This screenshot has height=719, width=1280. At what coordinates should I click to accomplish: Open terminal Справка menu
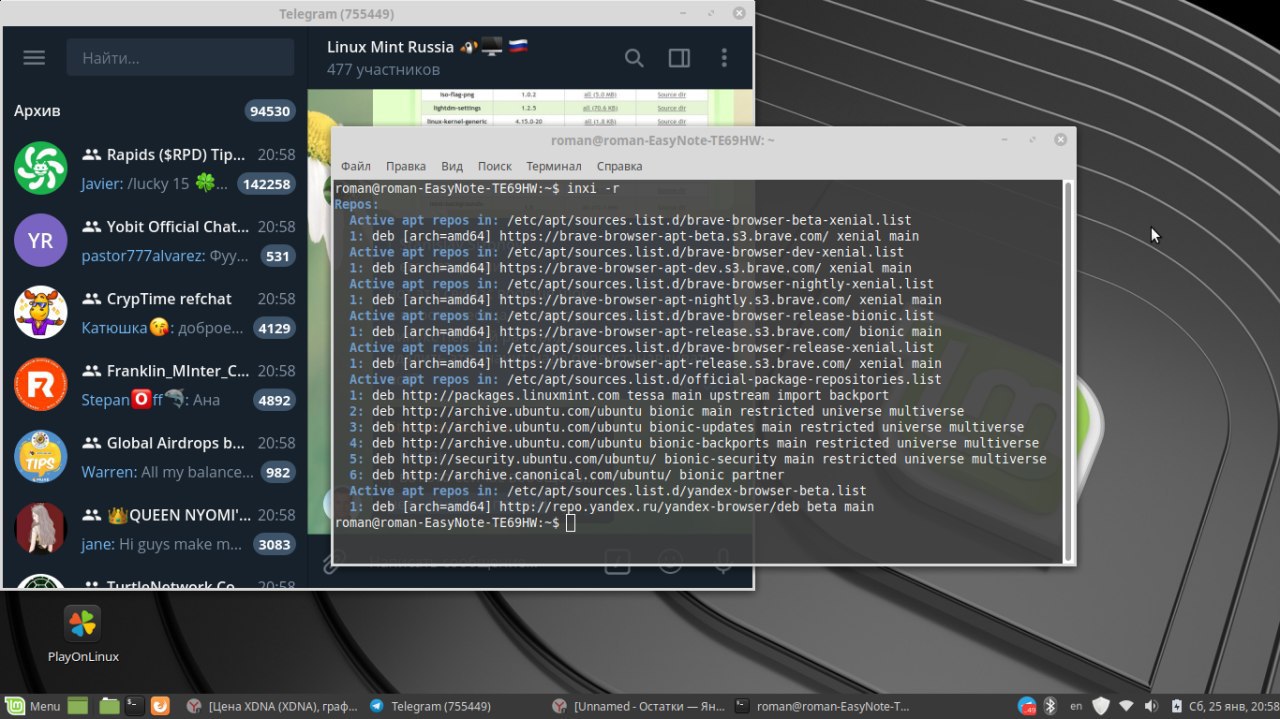click(x=619, y=166)
